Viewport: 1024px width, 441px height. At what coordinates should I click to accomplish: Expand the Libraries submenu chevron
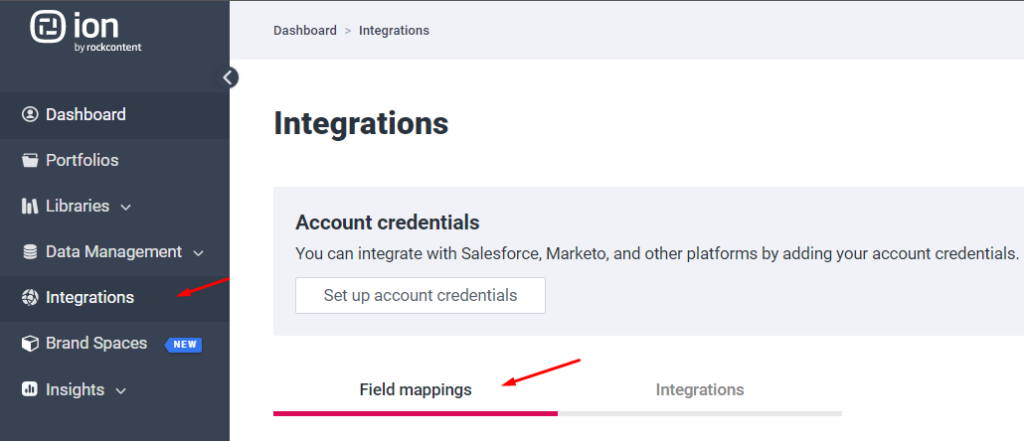(x=125, y=208)
